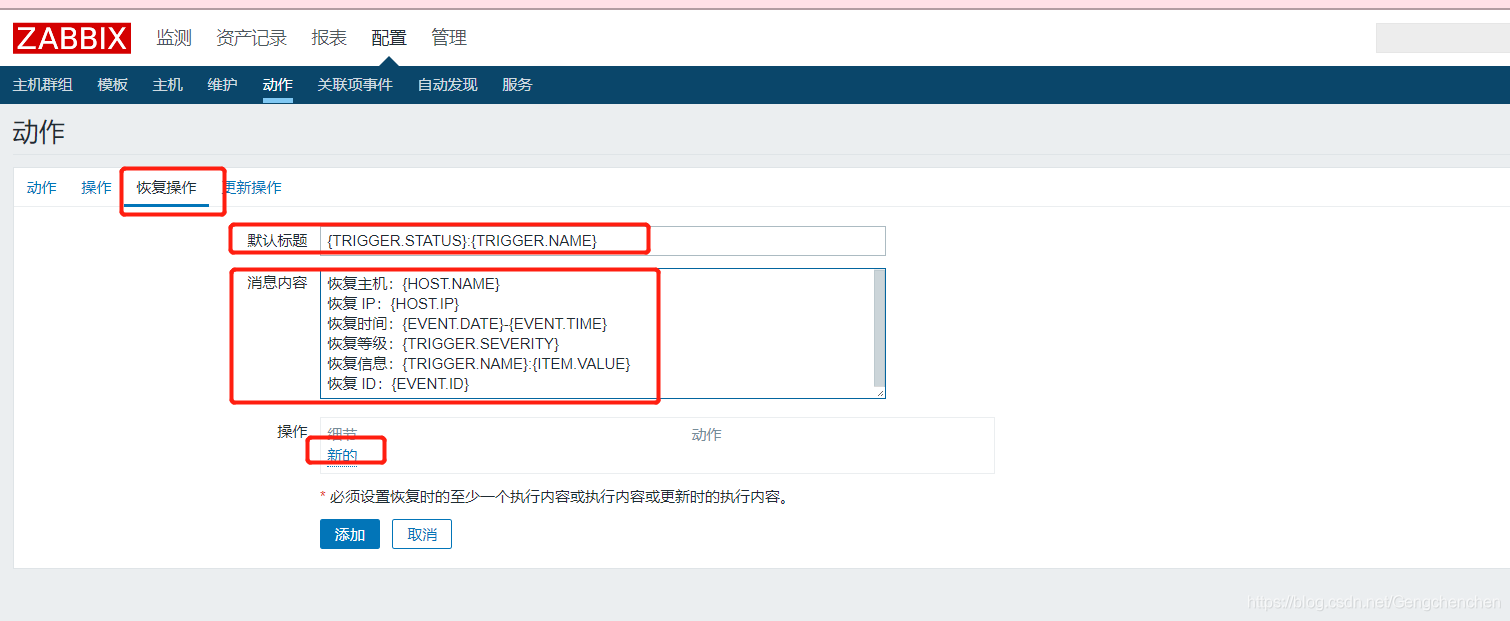This screenshot has height=621, width=1510.
Task: Click the 恢复 ID：{EVENT.ID} line
Action: point(398,384)
